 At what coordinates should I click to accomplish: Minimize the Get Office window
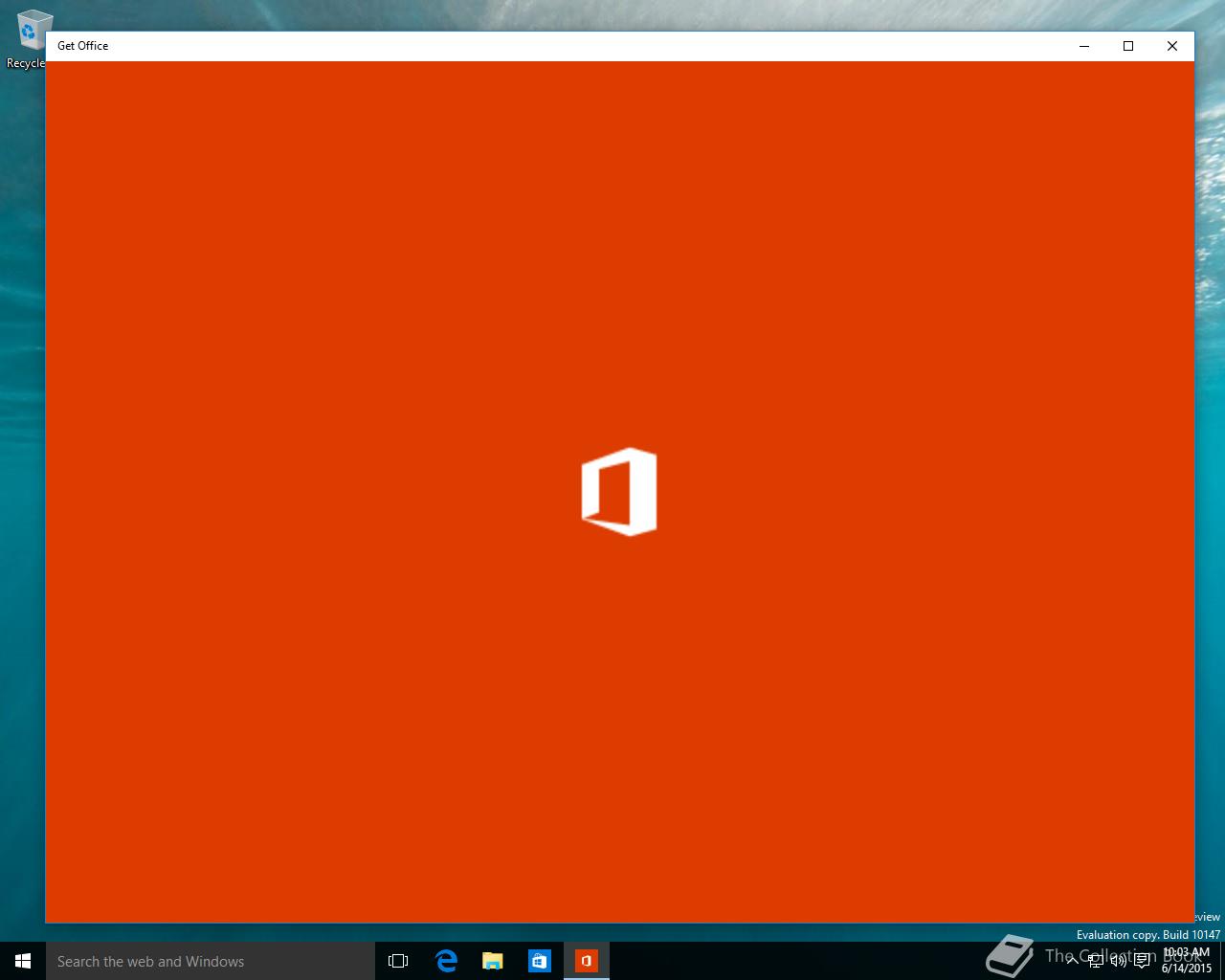coord(1084,46)
